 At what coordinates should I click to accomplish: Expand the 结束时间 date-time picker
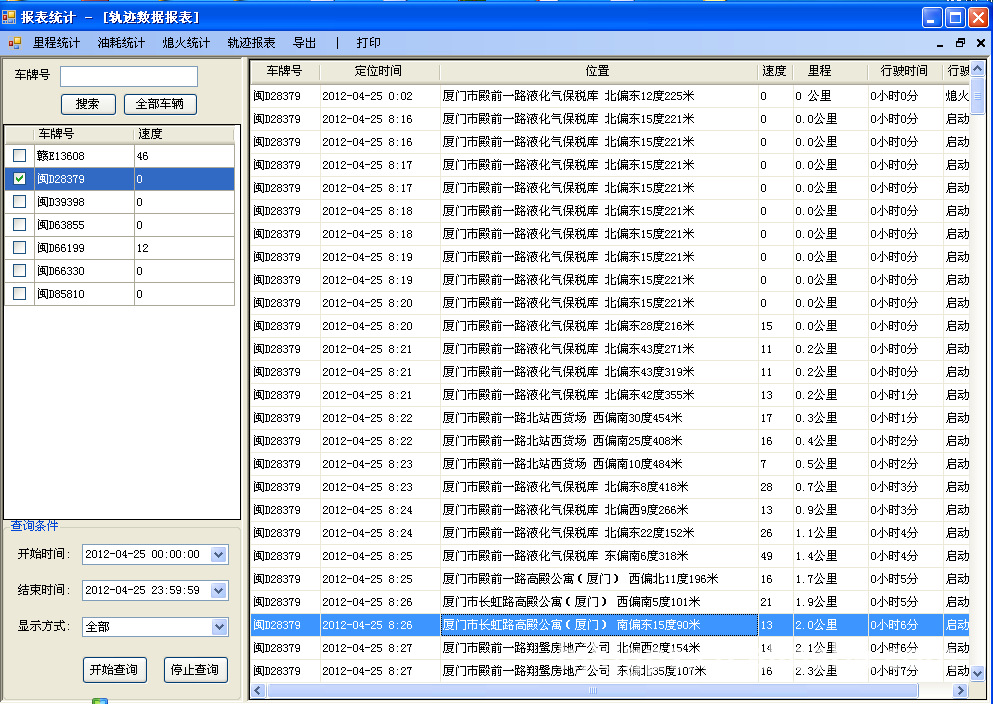coord(219,591)
